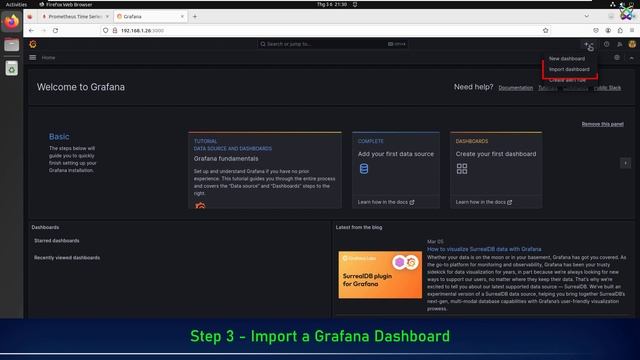The width and height of the screenshot is (640, 360).
Task: Click the SurrealDB plugin blog thumbnail
Action: pyautogui.click(x=380, y=275)
